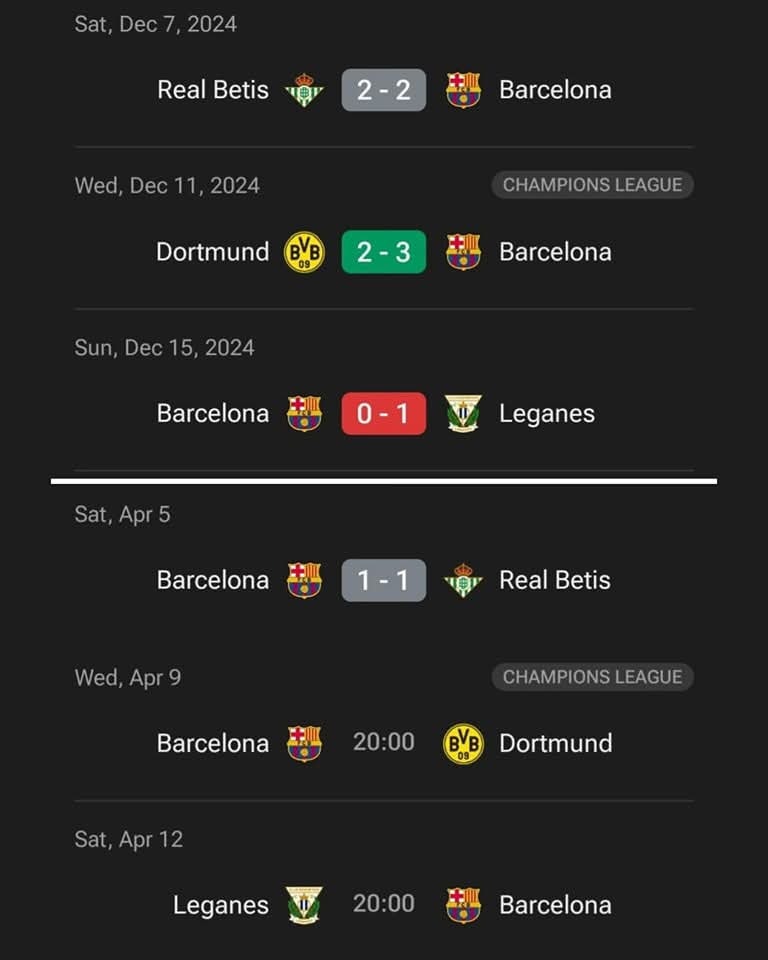
Task: Click Dortmund BVB logo in Dec 11 match
Action: (x=304, y=252)
